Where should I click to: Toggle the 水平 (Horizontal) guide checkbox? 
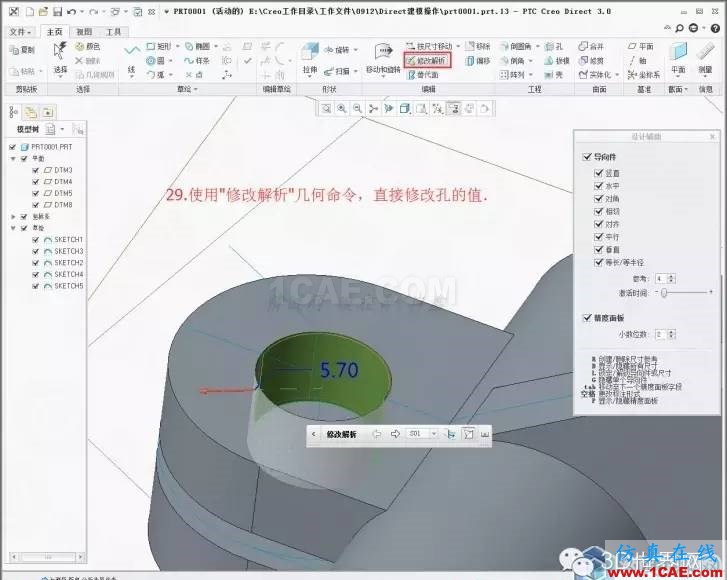[599, 186]
